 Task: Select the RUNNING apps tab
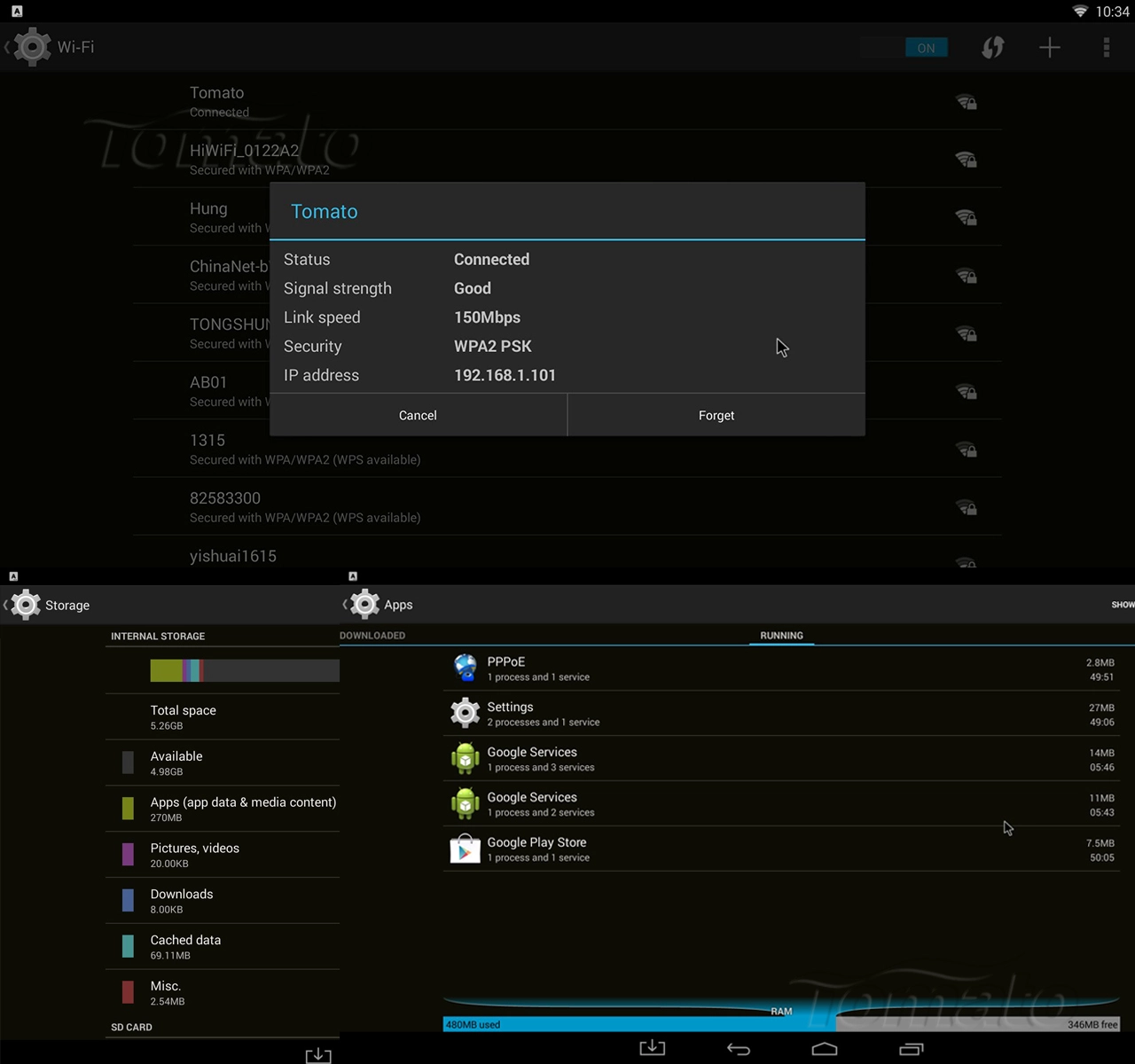pyautogui.click(x=781, y=635)
